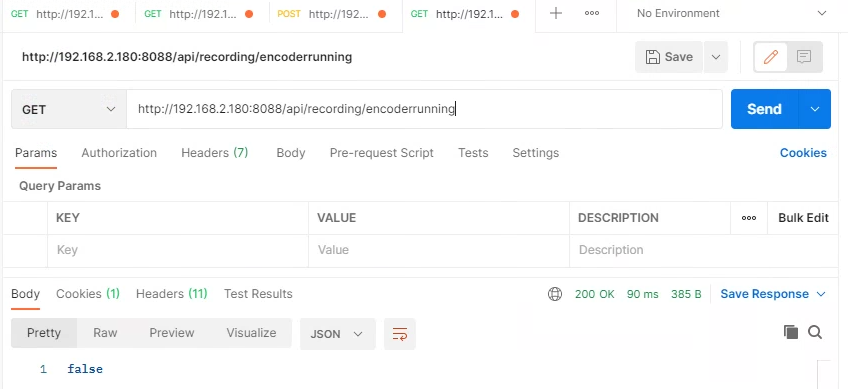Open the Cookies link
The width and height of the screenshot is (848, 389).
(803, 153)
